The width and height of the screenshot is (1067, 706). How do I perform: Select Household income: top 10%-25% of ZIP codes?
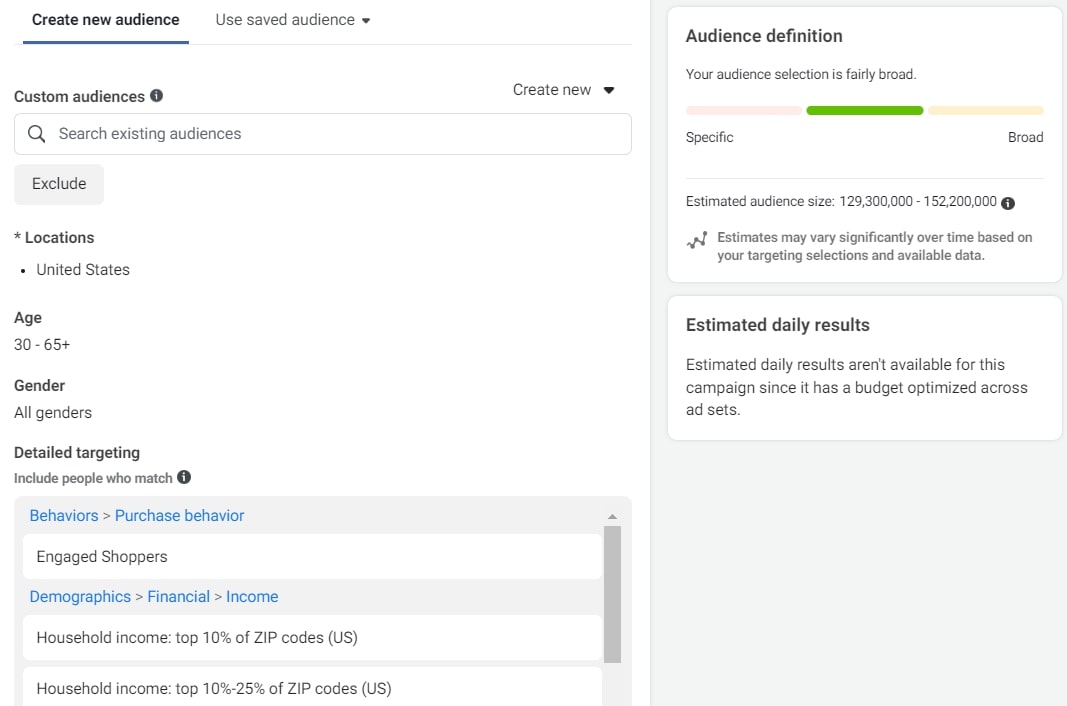pyautogui.click(x=312, y=687)
